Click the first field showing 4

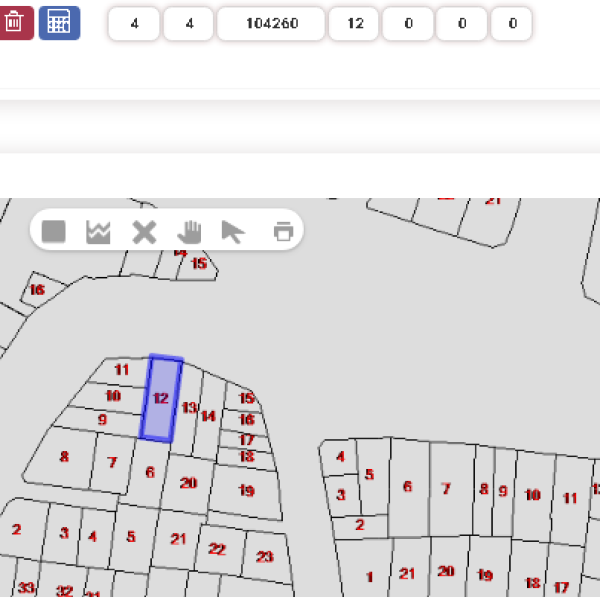(x=134, y=24)
